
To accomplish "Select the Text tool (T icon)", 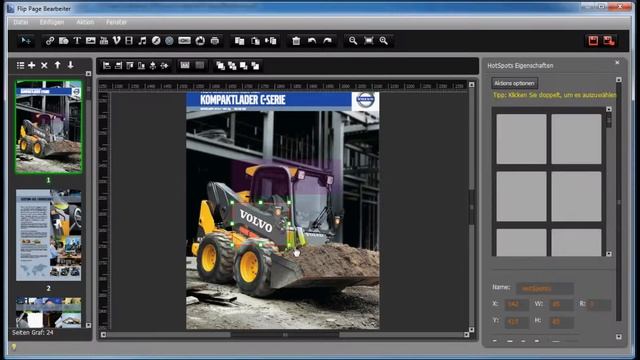I will [77, 40].
